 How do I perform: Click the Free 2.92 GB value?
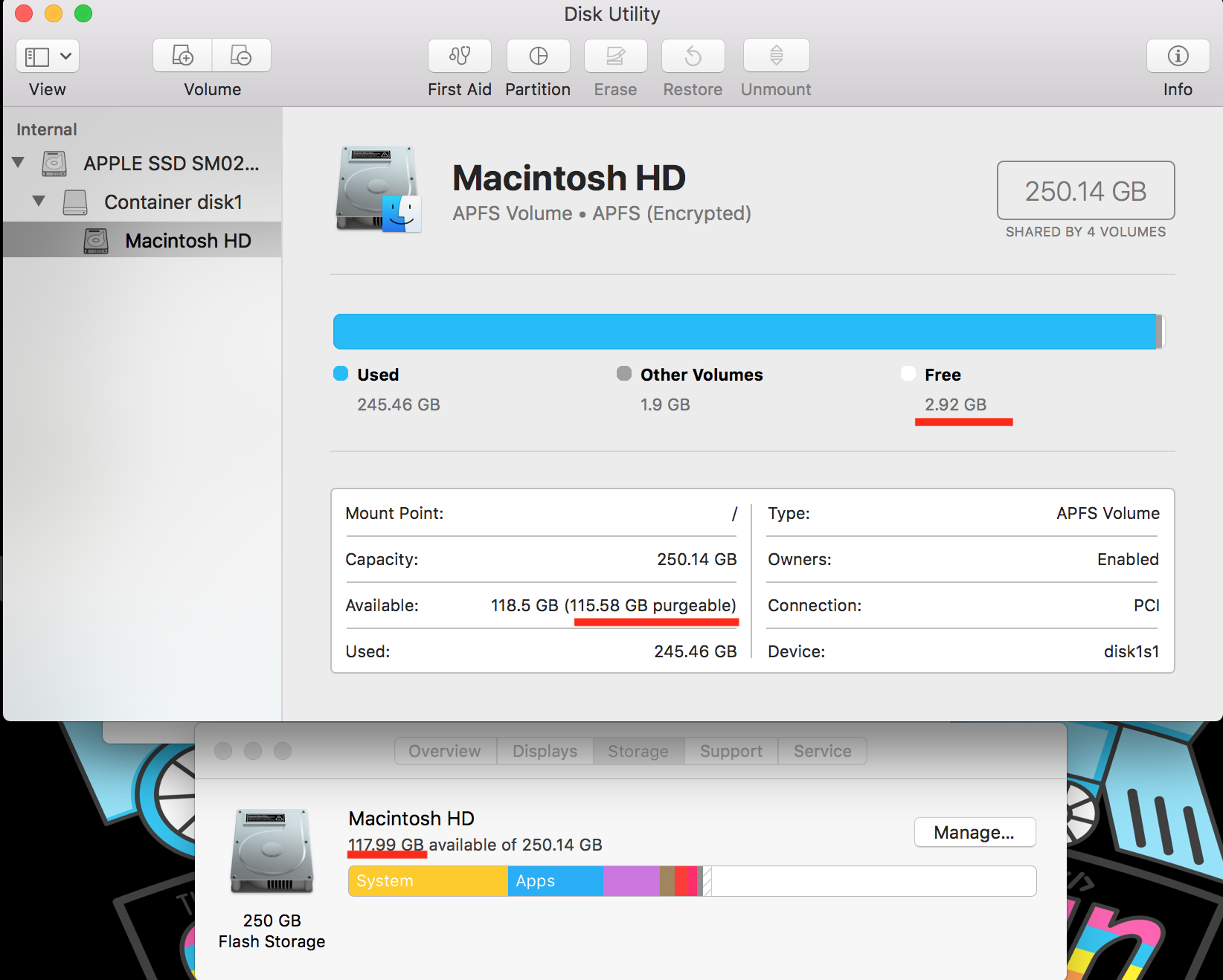click(955, 404)
